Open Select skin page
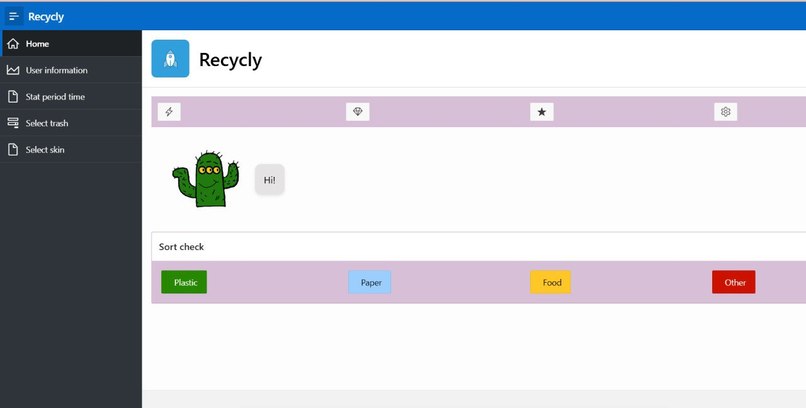 71,150
